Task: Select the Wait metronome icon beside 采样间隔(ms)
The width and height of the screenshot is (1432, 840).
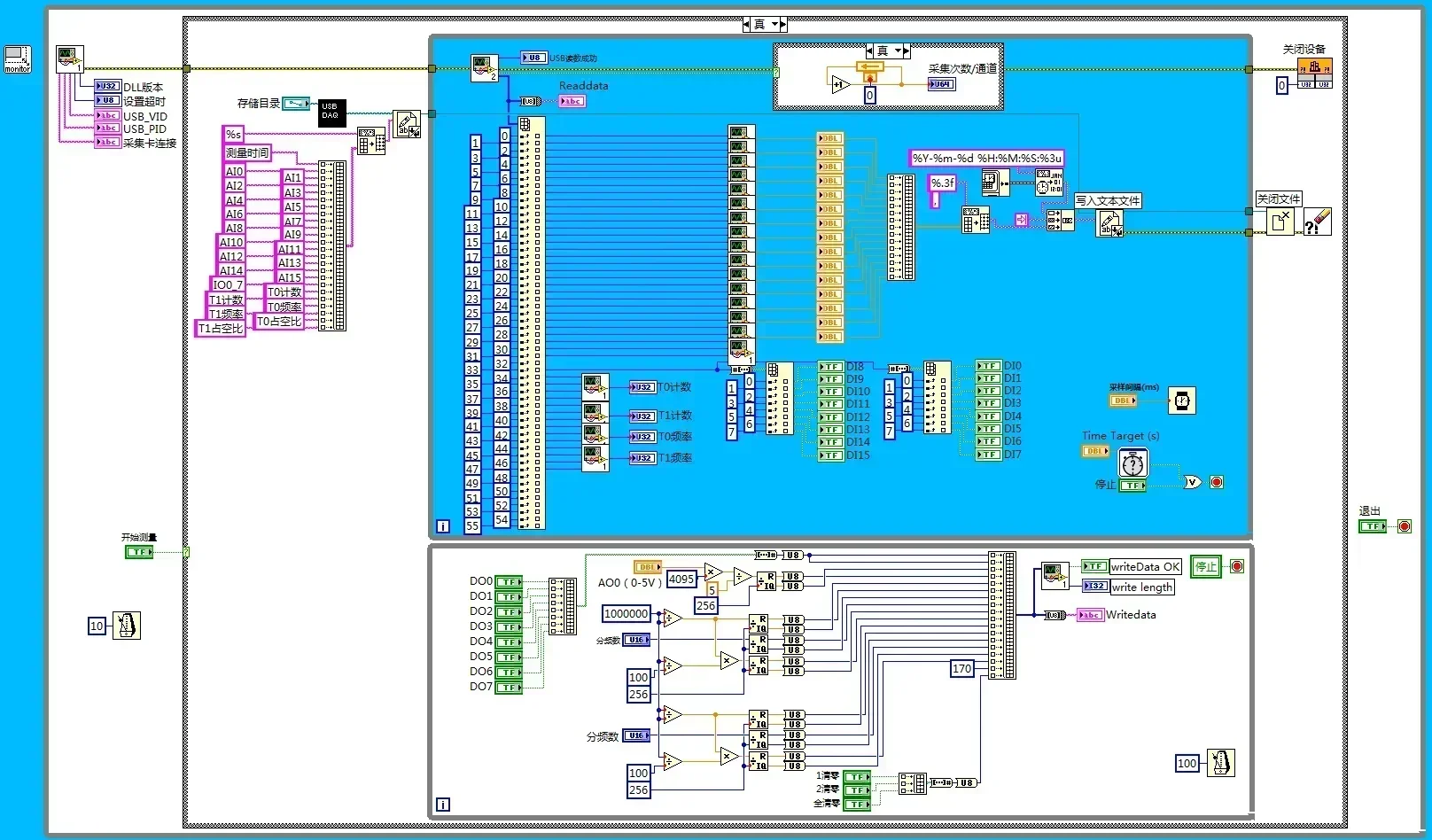Action: coord(1181,401)
